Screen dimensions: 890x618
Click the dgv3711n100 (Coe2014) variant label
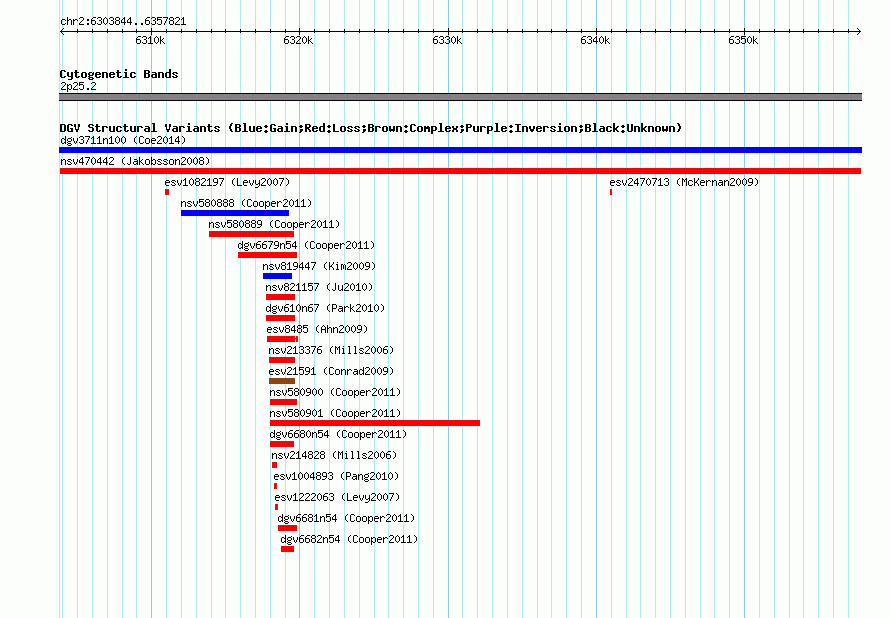coord(123,140)
